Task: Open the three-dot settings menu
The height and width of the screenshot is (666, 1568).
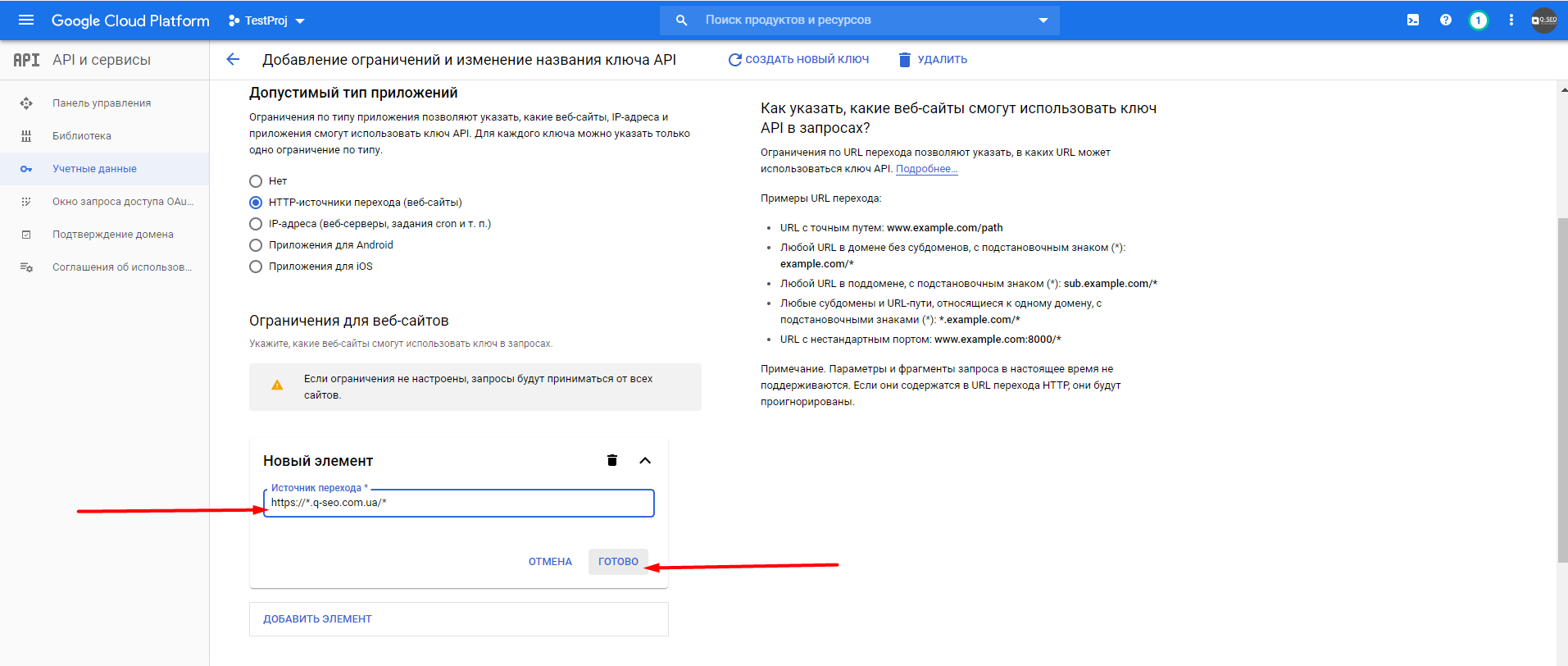Action: click(x=1511, y=20)
